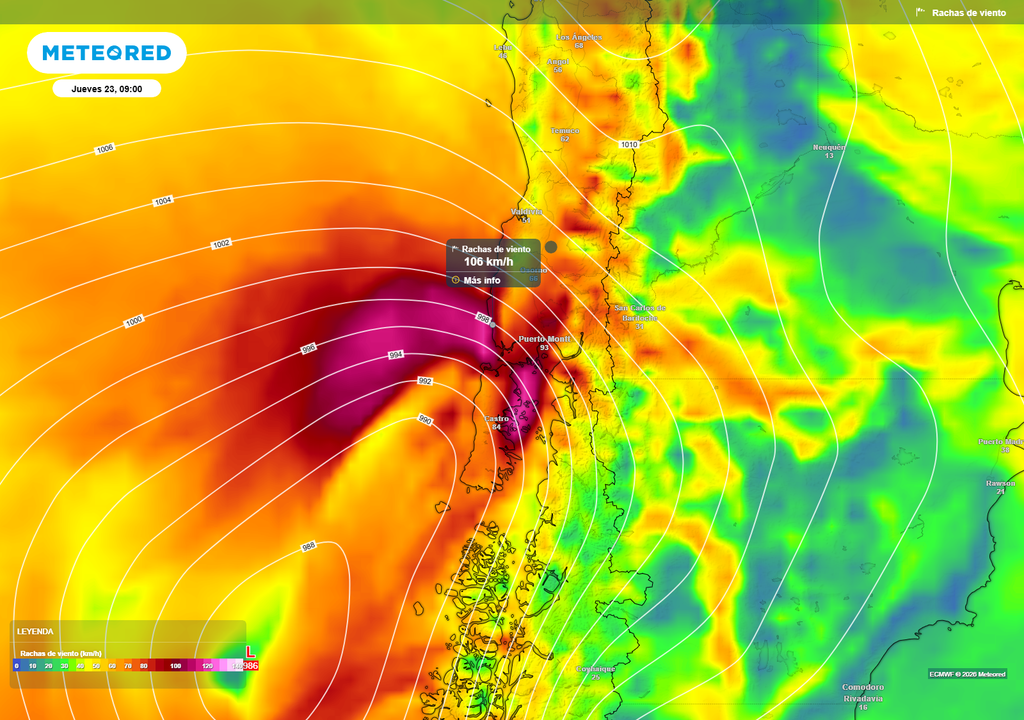Open the Más info link in popup
Screen dimensions: 1024x720
(x=482, y=280)
